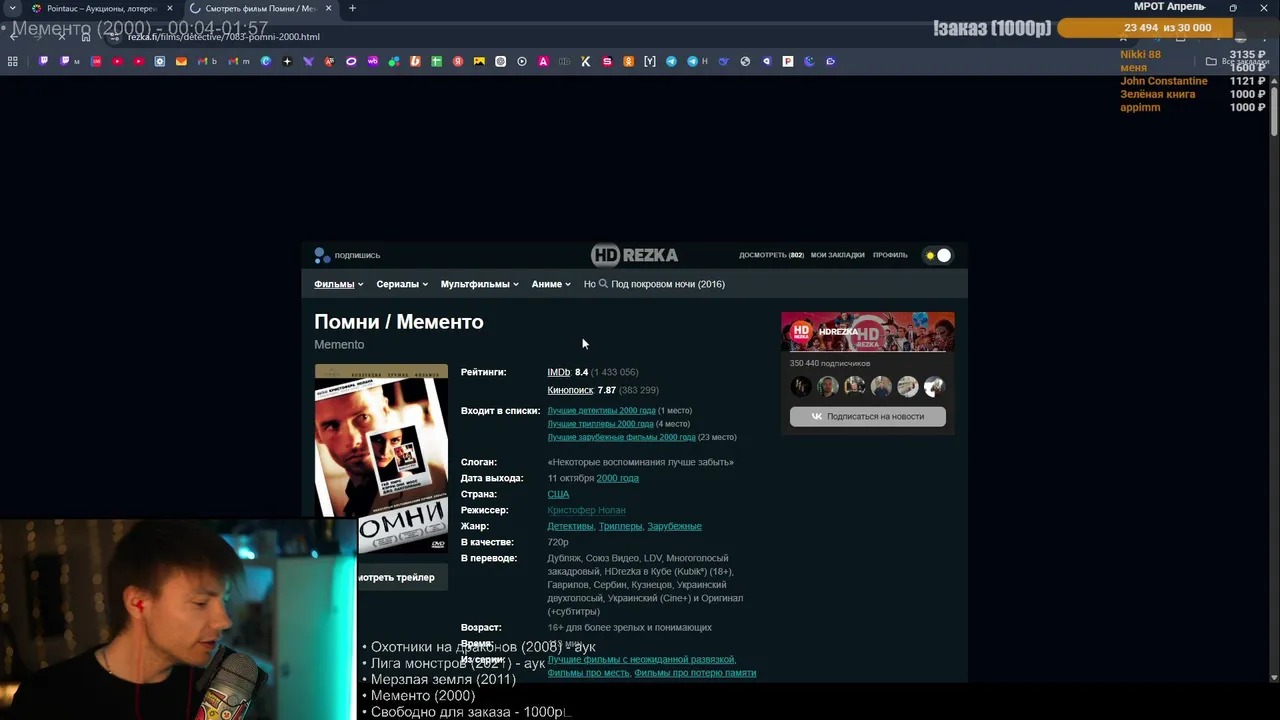Open a new browser tab
The image size is (1280, 720).
[x=352, y=8]
